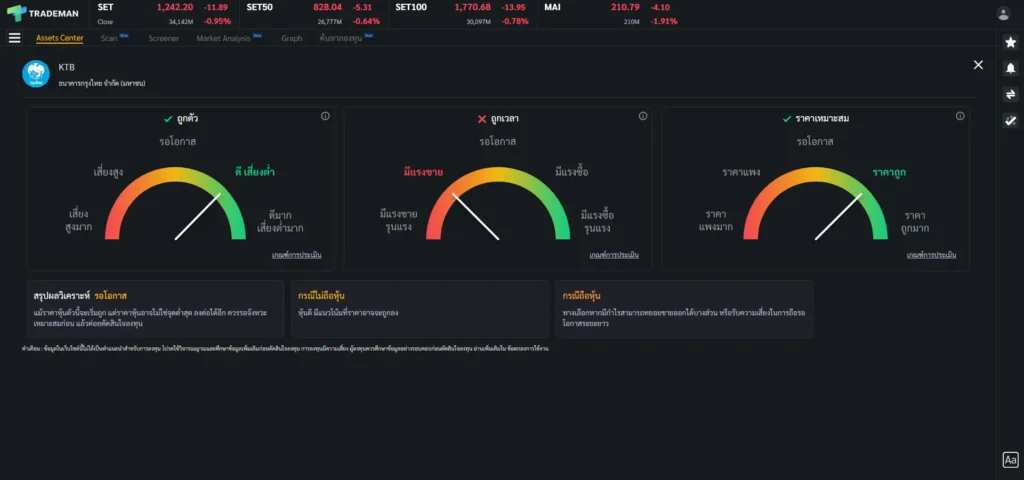Click the KTB bank logo

click(x=36, y=74)
